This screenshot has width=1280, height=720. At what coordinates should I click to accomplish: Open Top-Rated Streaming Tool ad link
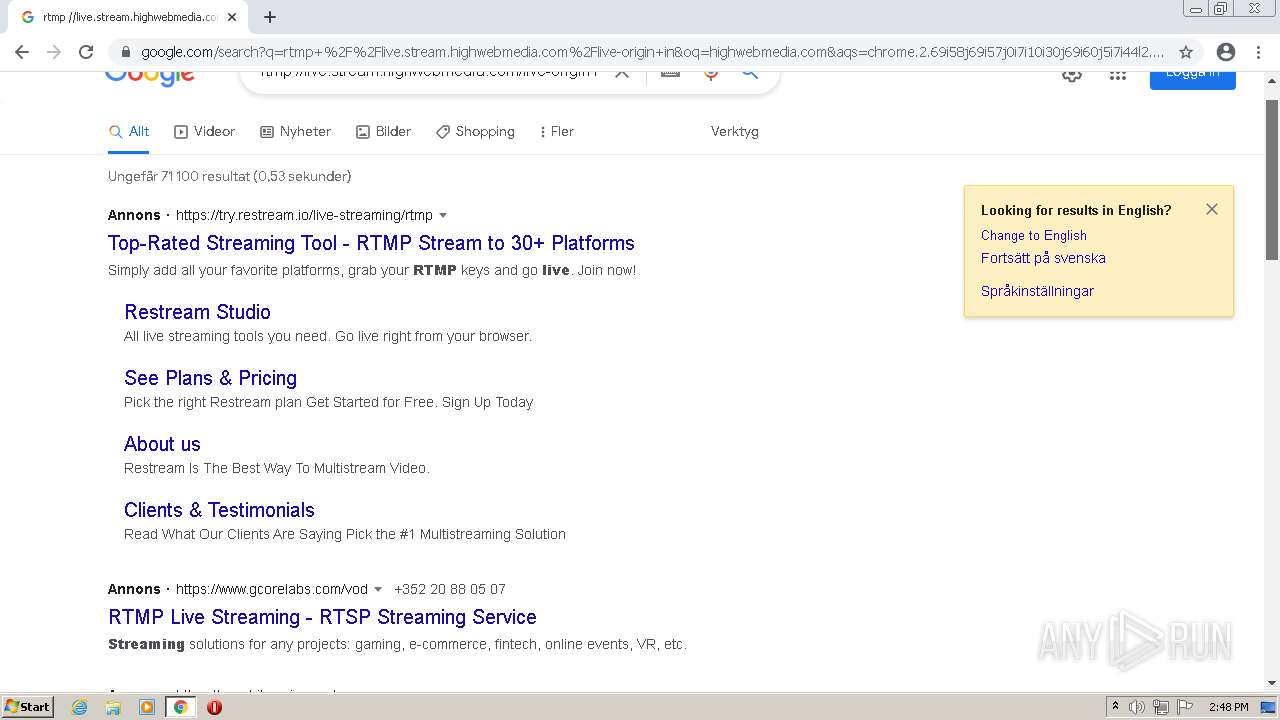pos(371,243)
